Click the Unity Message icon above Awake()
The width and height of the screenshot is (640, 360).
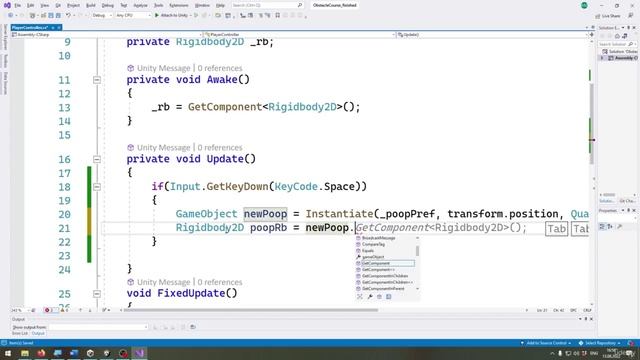(131, 68)
